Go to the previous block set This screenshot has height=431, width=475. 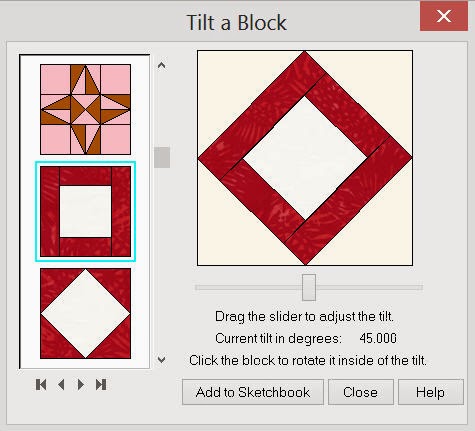tap(61, 385)
